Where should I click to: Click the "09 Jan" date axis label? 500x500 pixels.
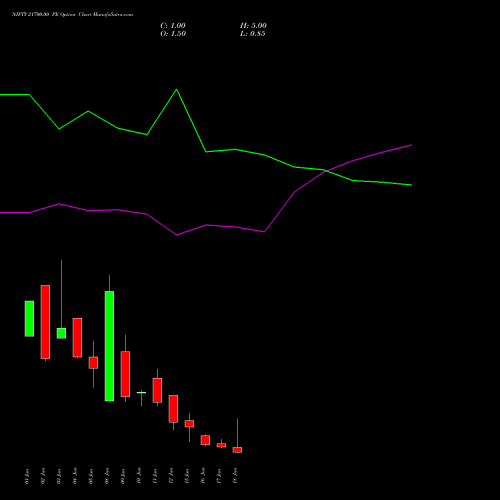123,476
